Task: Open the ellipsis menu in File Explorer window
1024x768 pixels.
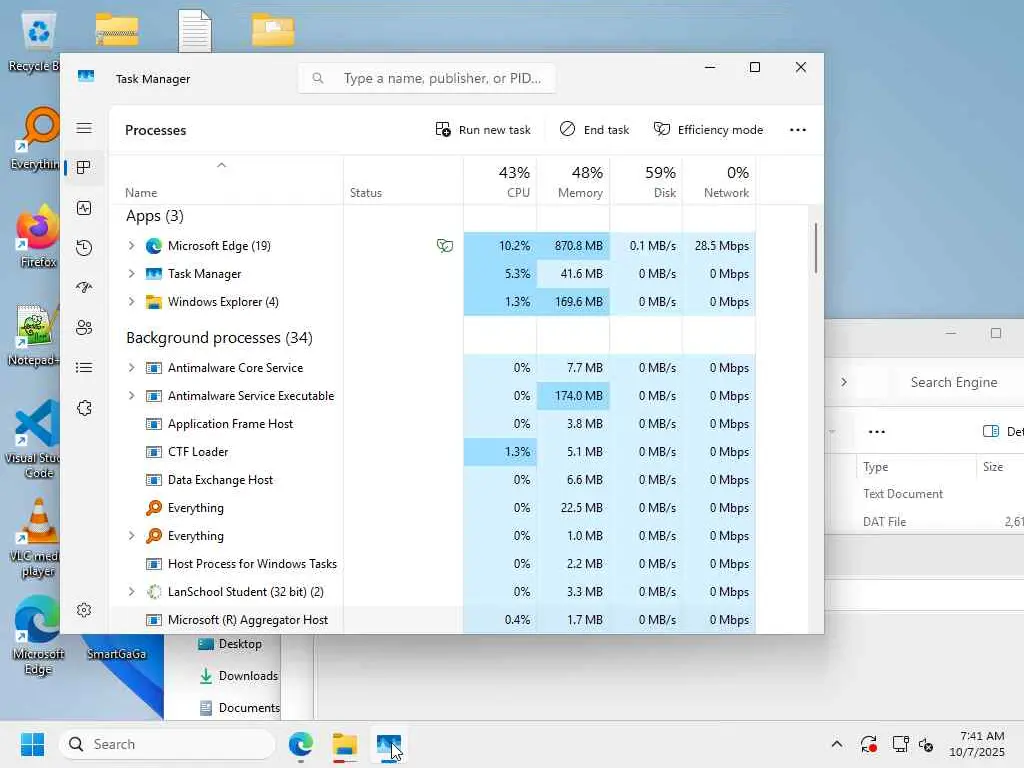Action: pos(876,432)
